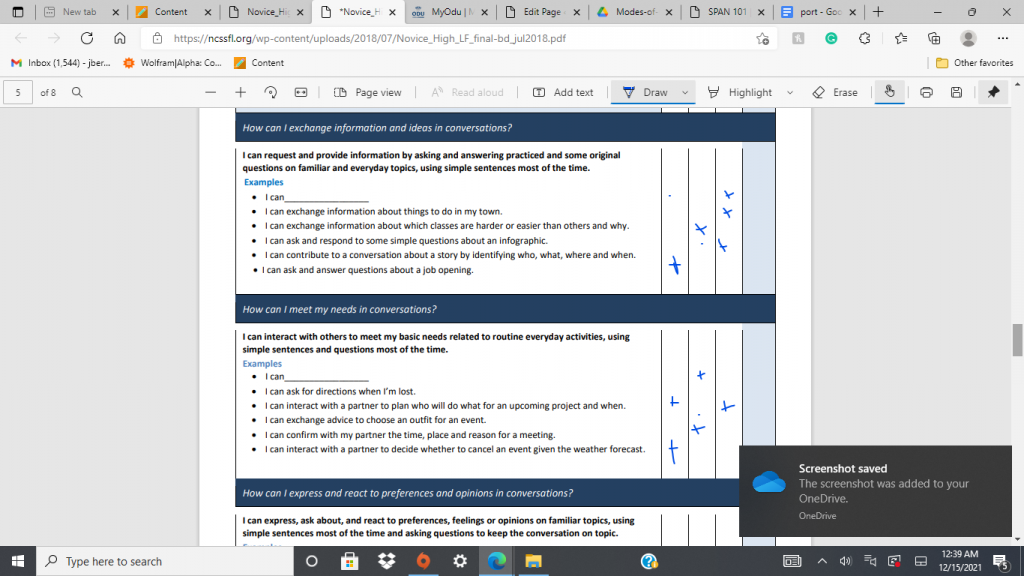Viewport: 1024px width, 576px height.
Task: Open the volume control
Action: pos(846,561)
